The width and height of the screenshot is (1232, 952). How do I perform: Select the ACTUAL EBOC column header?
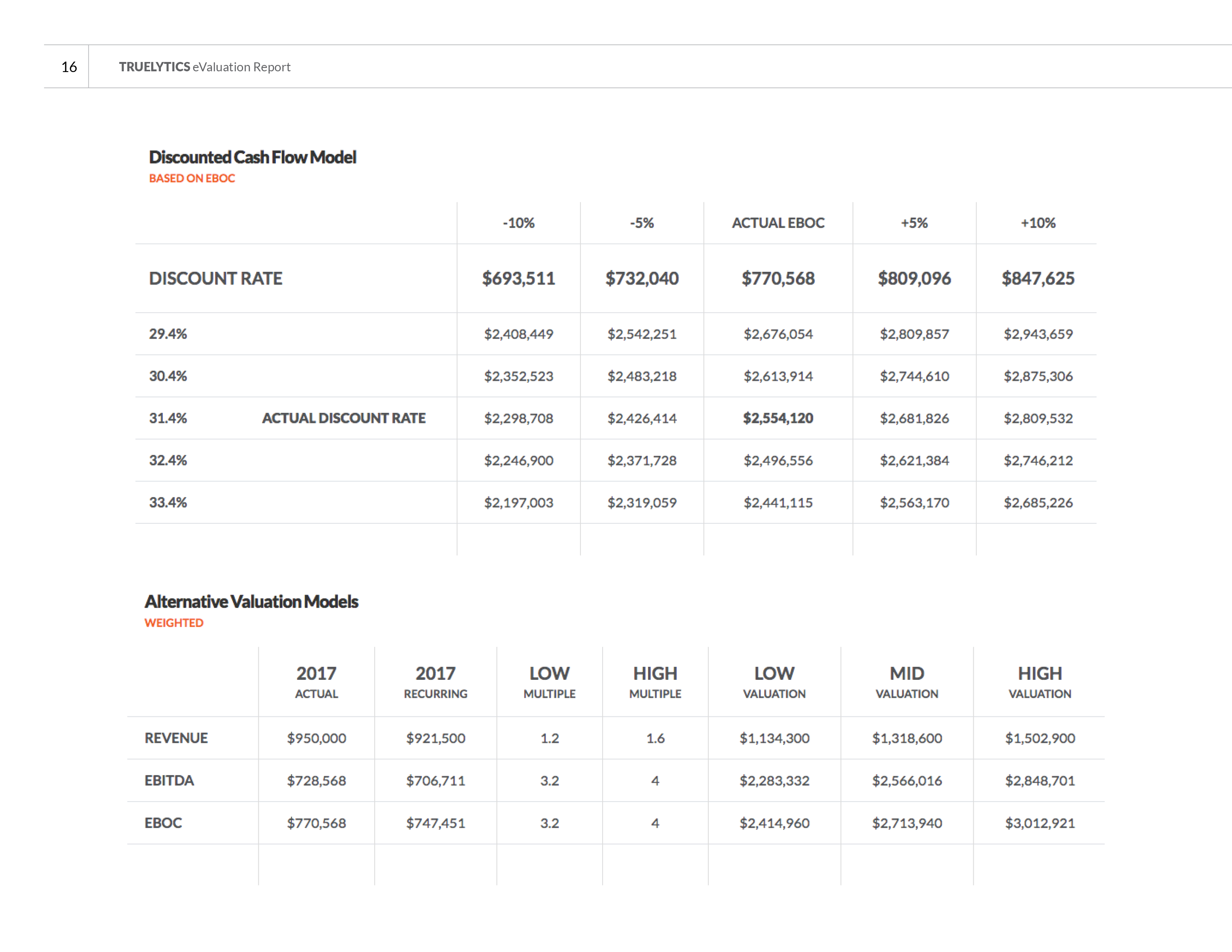(x=778, y=223)
